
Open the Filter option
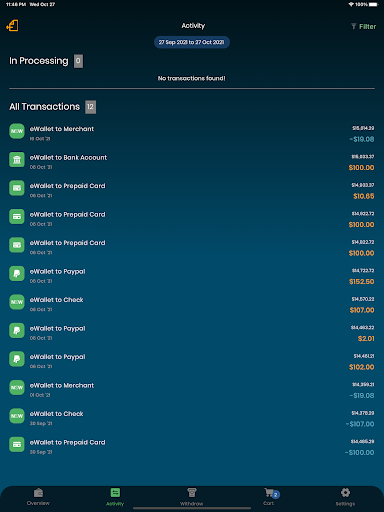[x=363, y=26]
